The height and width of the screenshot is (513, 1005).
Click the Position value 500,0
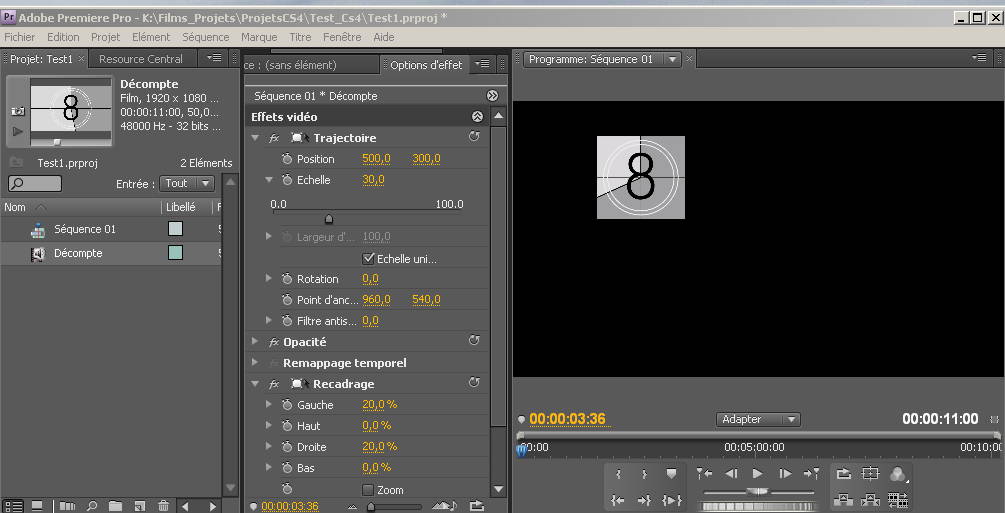[x=376, y=158]
